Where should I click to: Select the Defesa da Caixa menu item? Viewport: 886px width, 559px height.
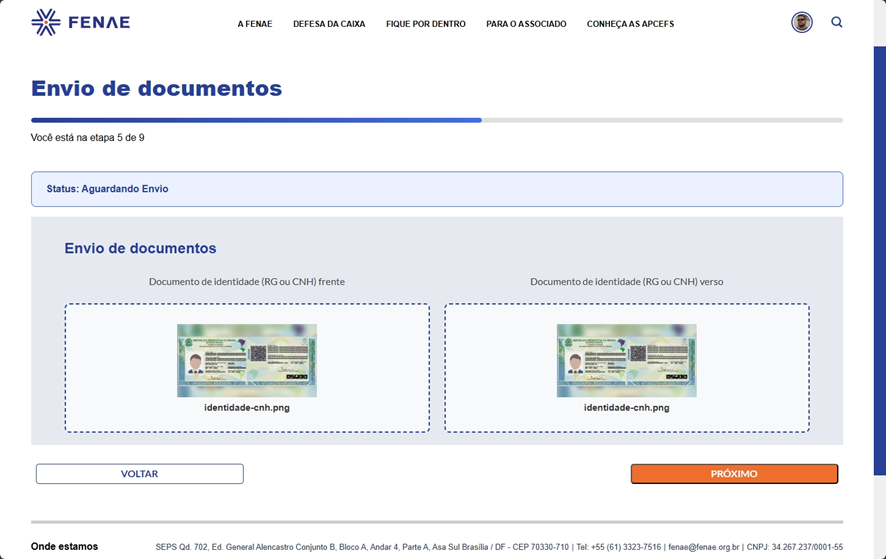pos(329,24)
